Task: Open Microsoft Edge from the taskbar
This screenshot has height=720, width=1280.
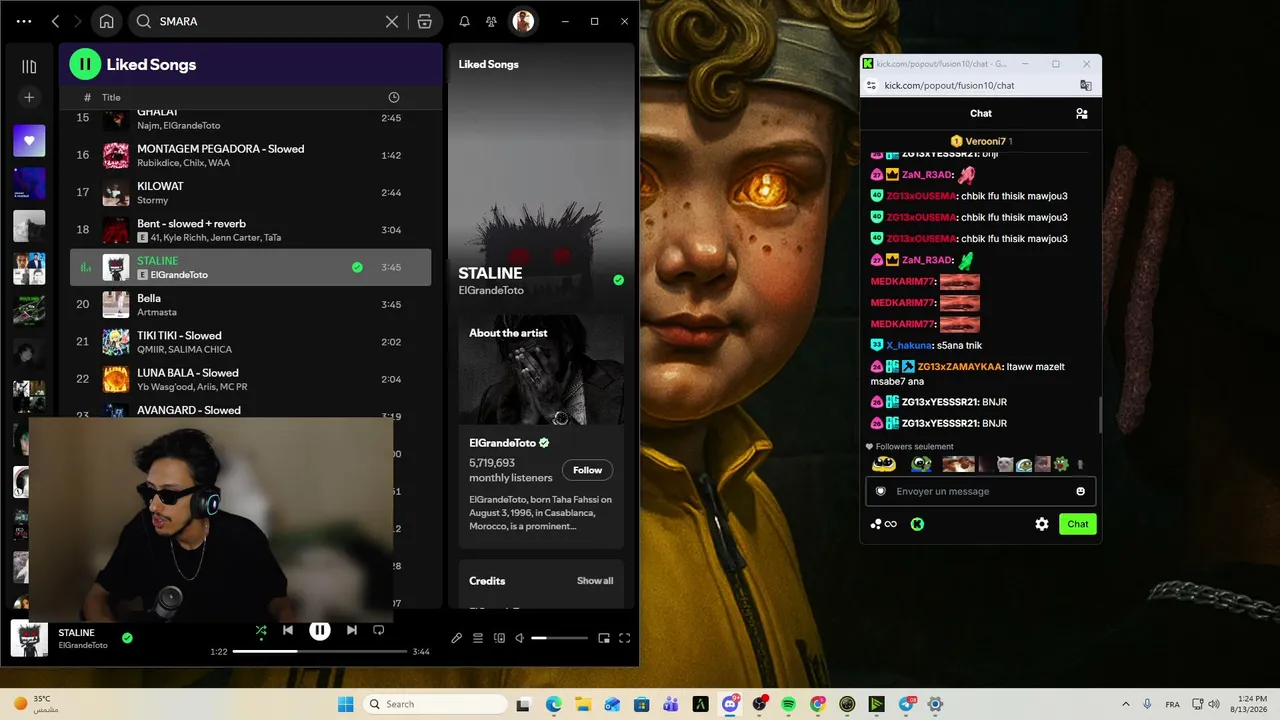Action: click(x=554, y=704)
